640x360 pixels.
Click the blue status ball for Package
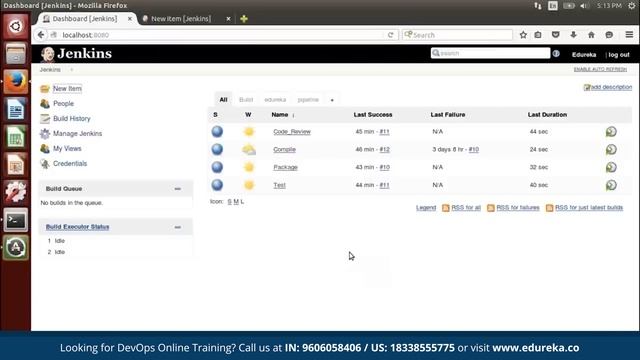point(217,167)
